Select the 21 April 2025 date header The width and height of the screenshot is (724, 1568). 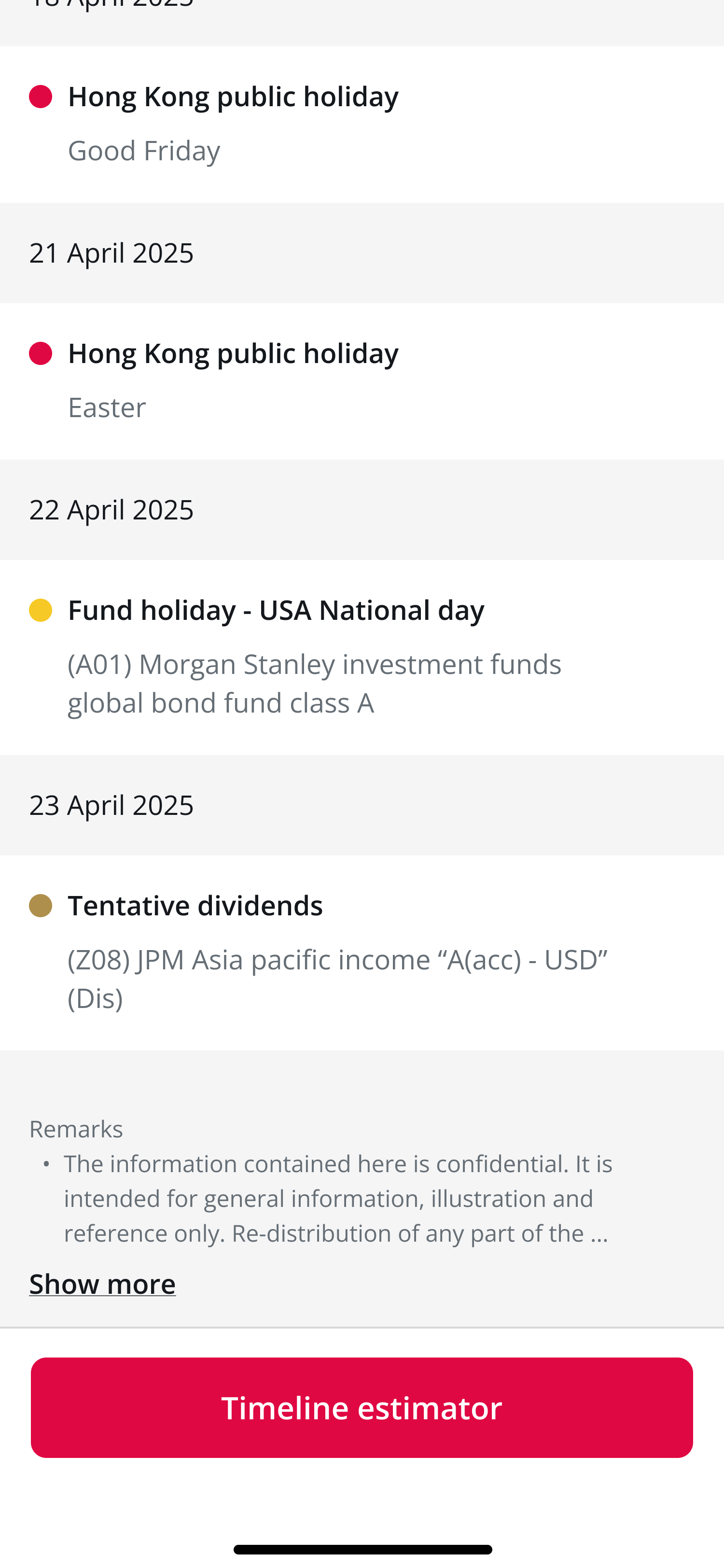tap(111, 253)
